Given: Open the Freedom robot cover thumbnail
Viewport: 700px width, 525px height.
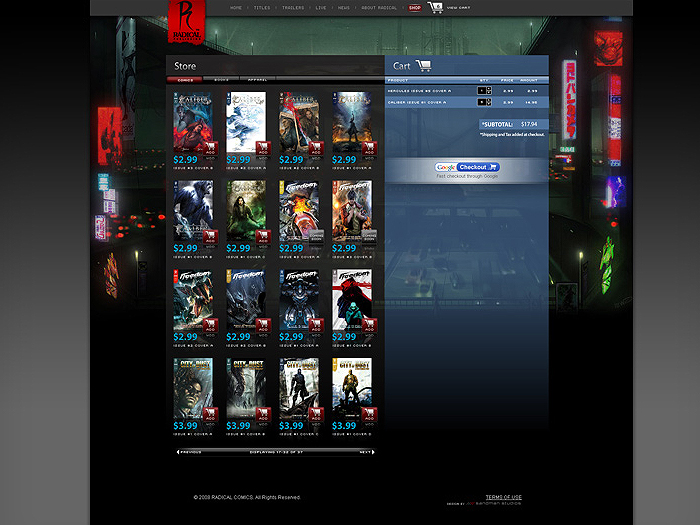Looking at the screenshot, I should tap(299, 300).
